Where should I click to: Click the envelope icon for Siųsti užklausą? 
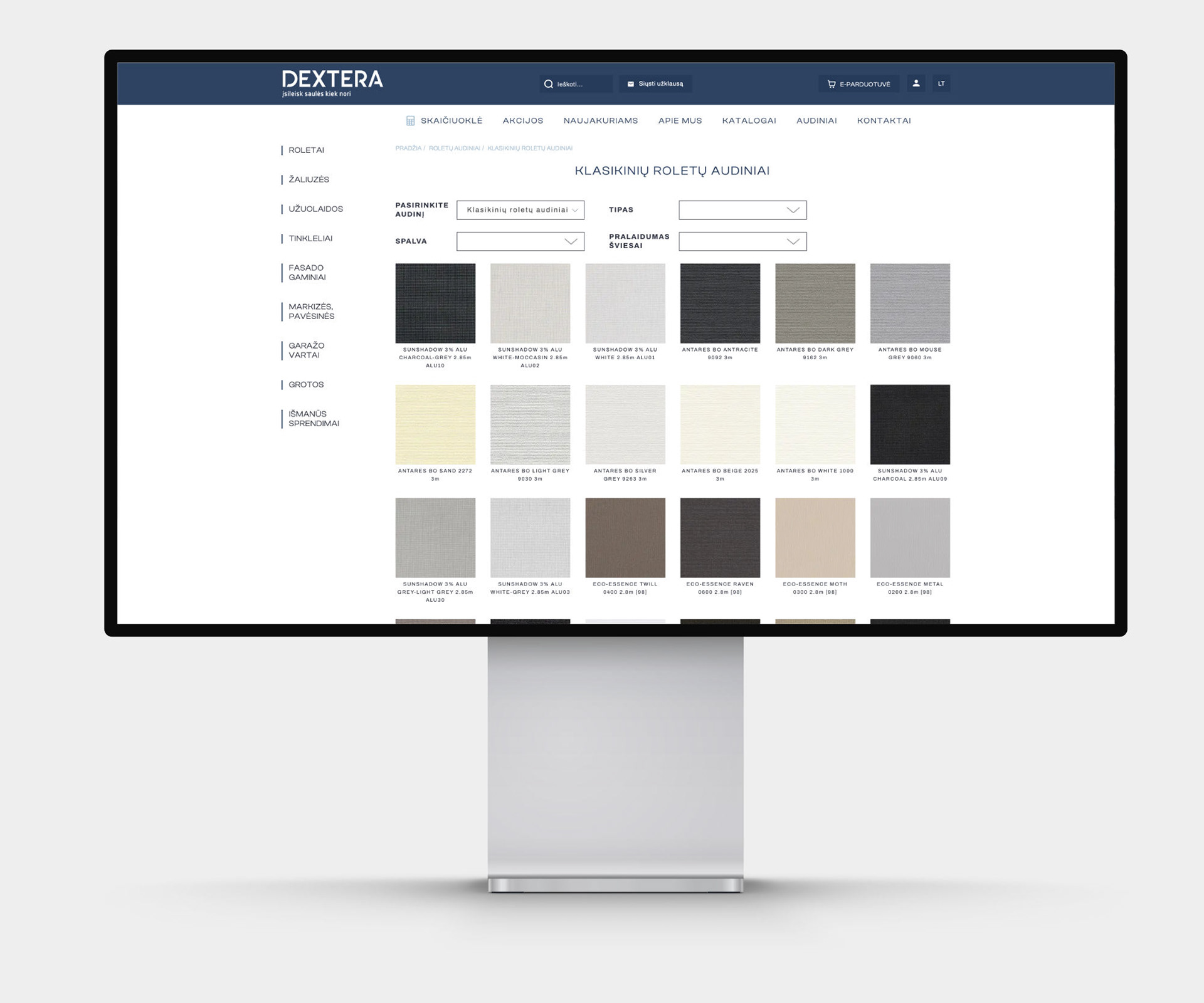(x=631, y=84)
